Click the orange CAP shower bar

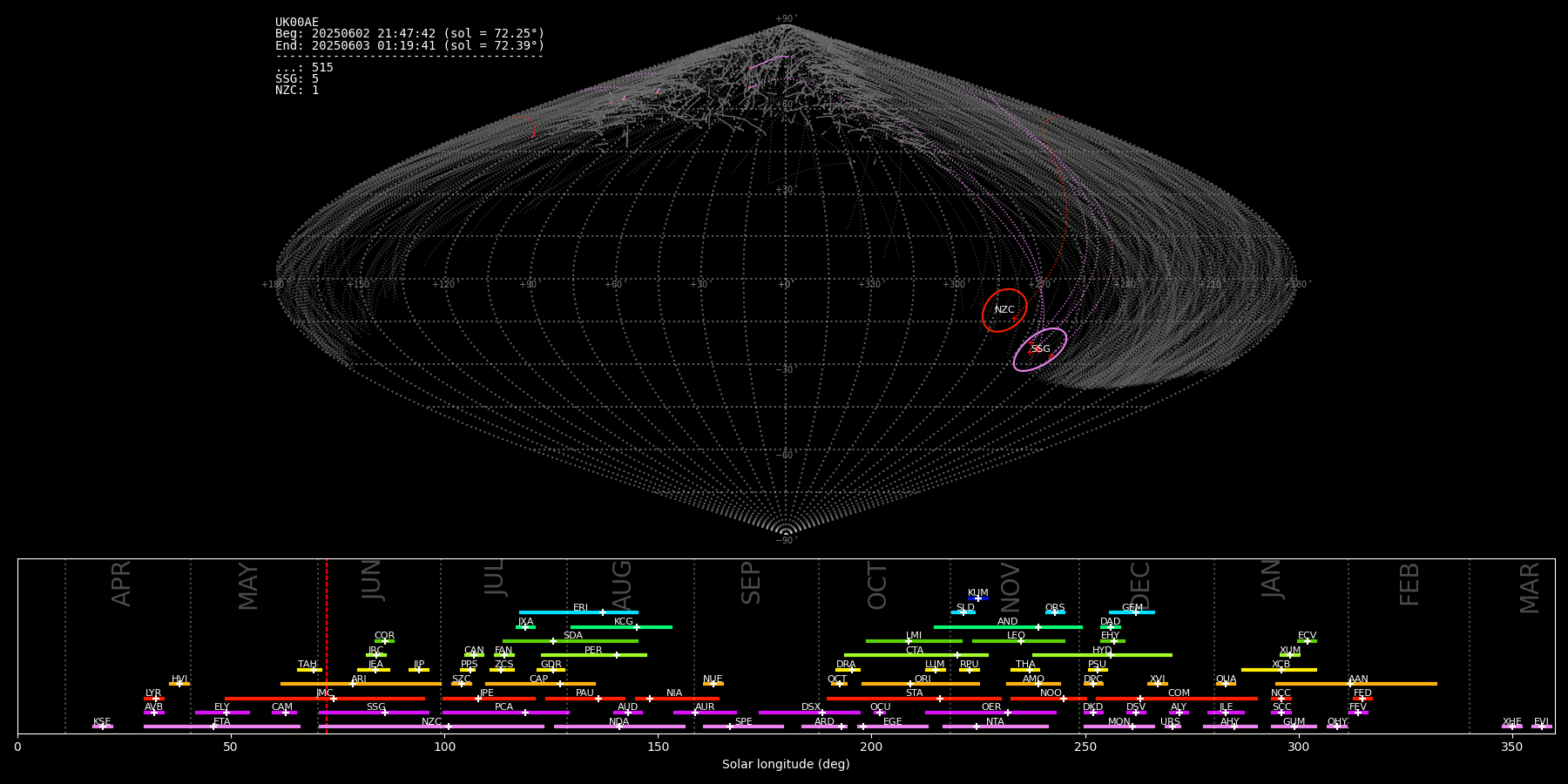point(540,684)
